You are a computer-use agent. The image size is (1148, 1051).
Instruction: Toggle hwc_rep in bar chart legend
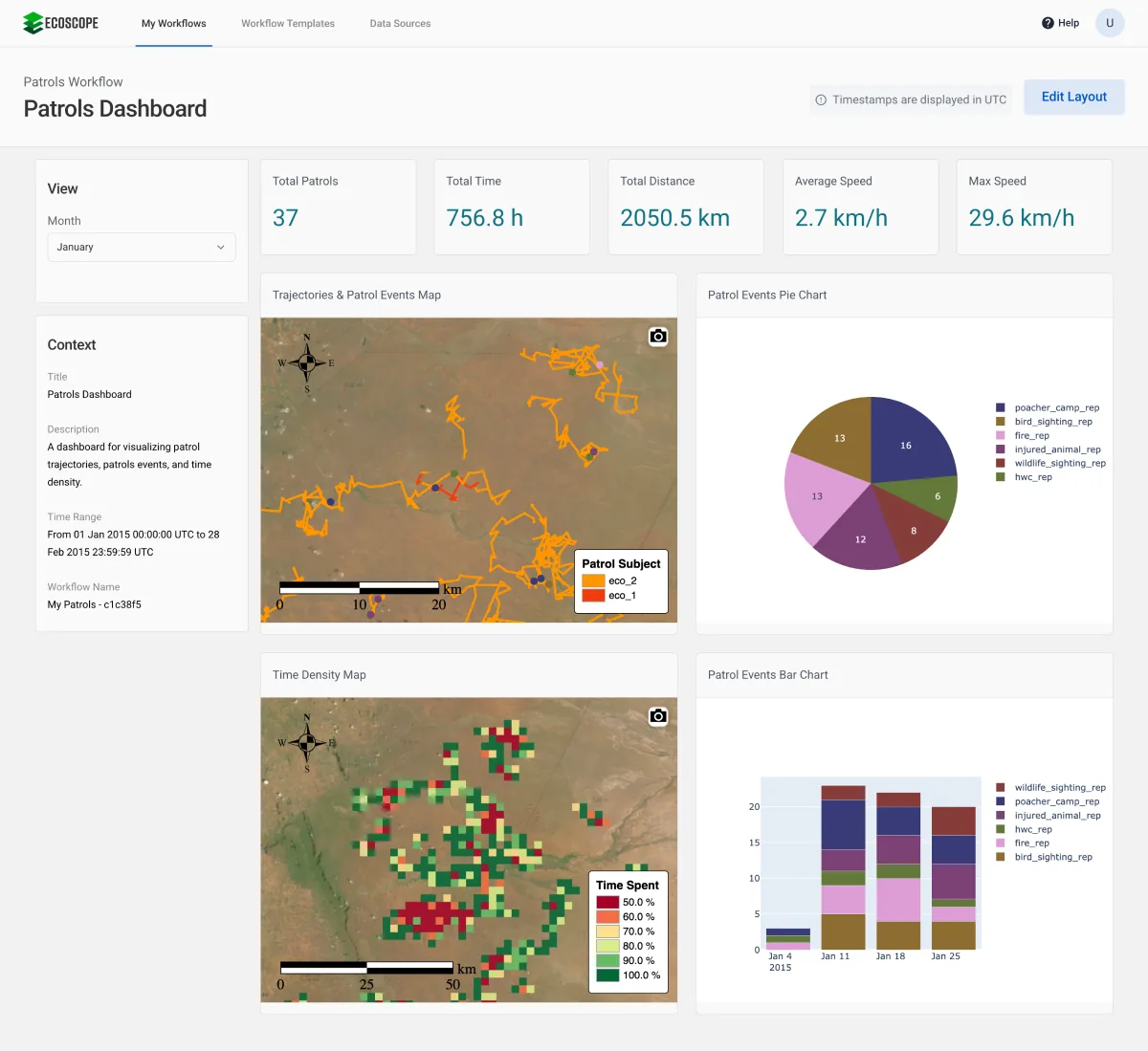point(1024,829)
